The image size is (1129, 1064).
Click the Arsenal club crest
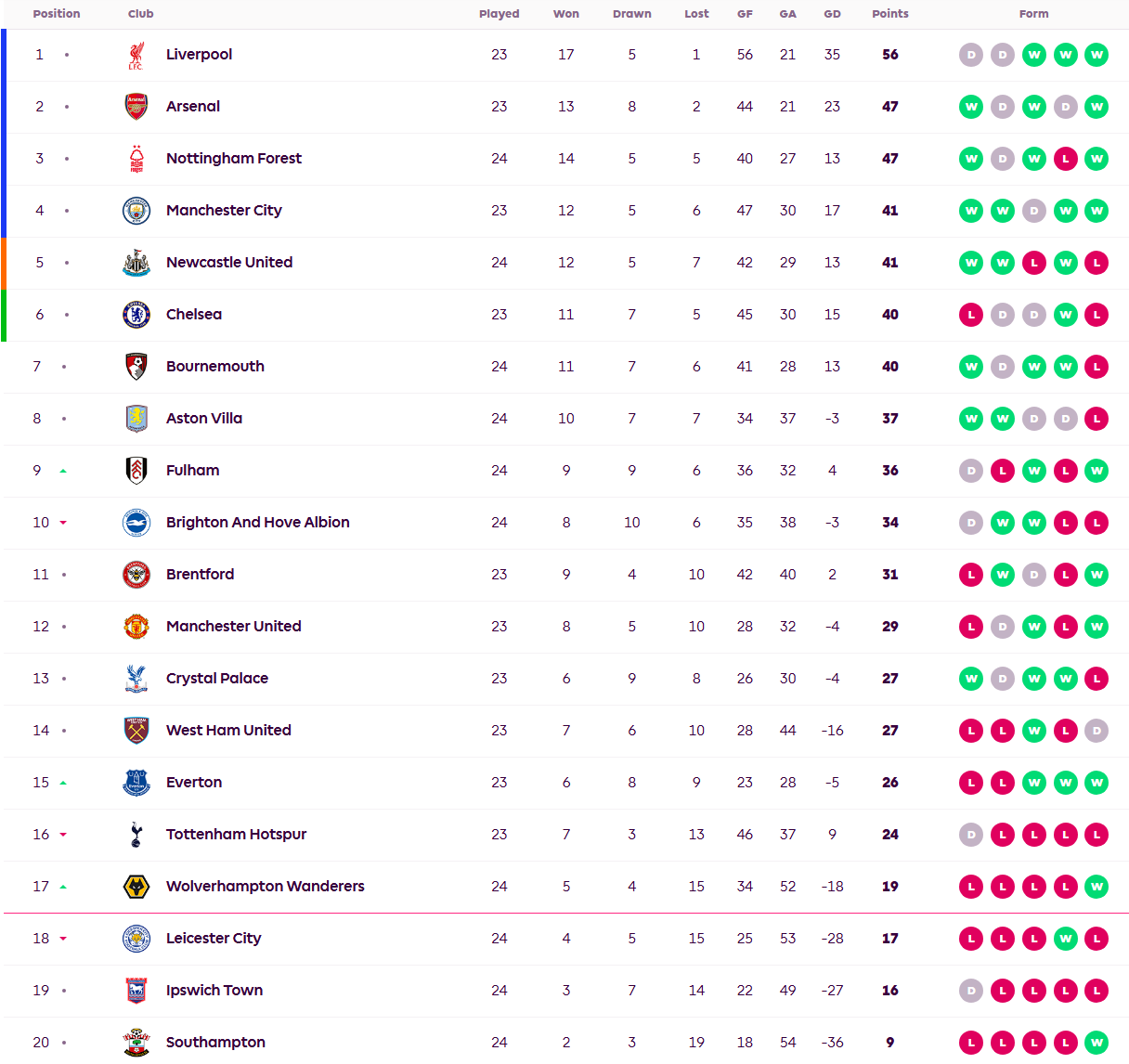point(136,107)
